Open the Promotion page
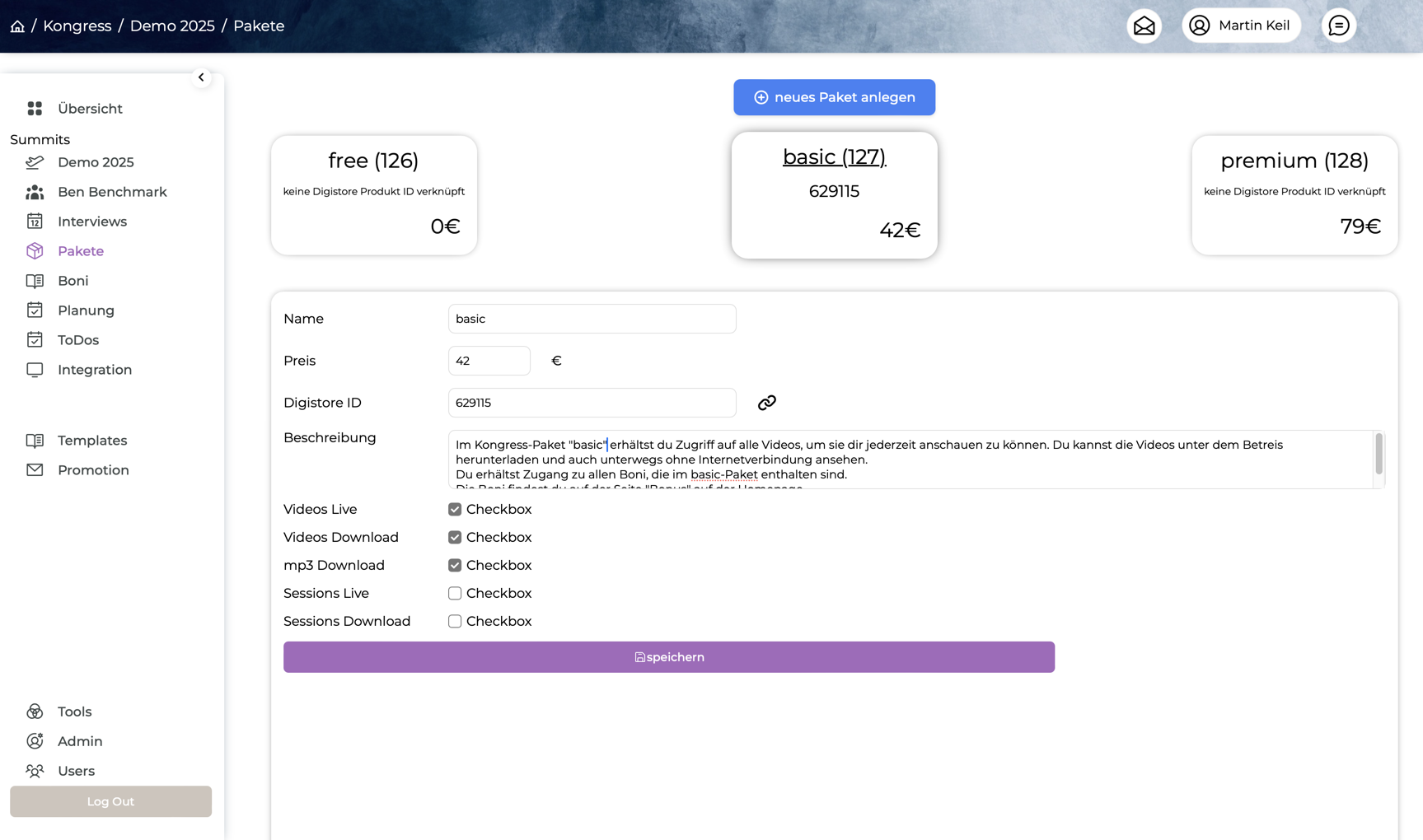Image resolution: width=1423 pixels, height=840 pixels. 93,470
